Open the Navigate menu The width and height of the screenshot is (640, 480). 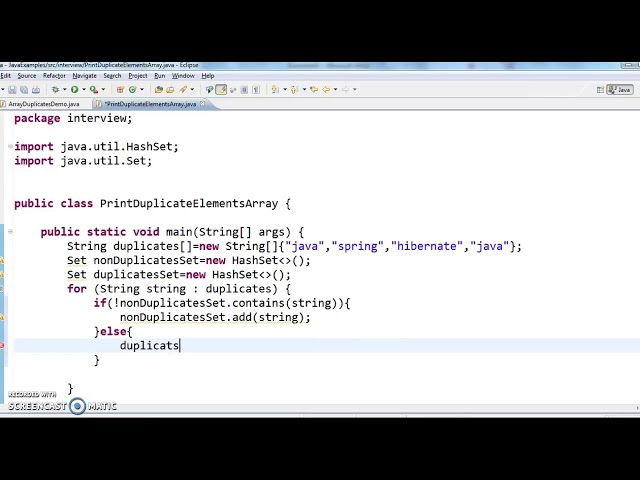click(x=84, y=76)
